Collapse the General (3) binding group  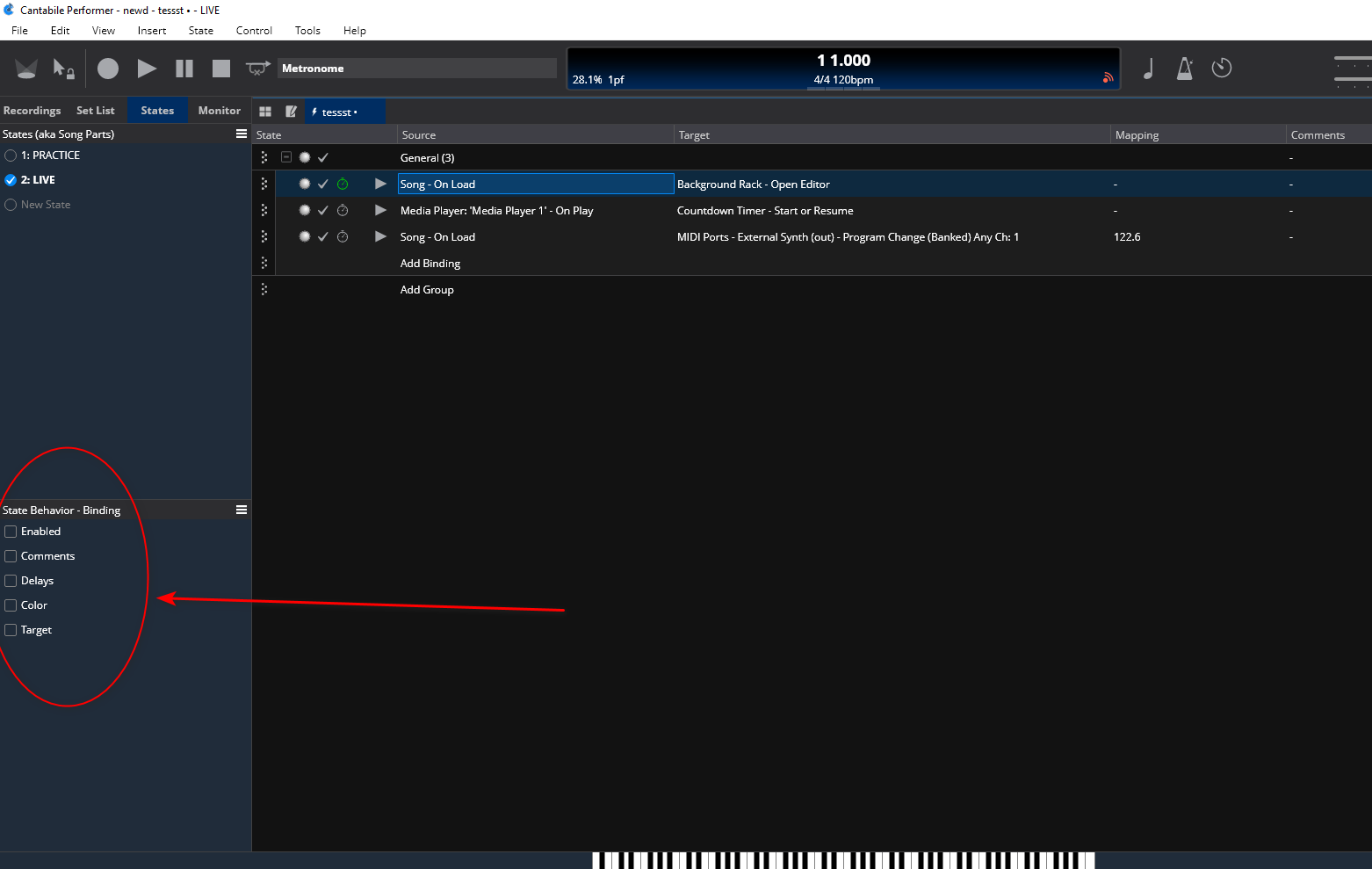(x=286, y=157)
